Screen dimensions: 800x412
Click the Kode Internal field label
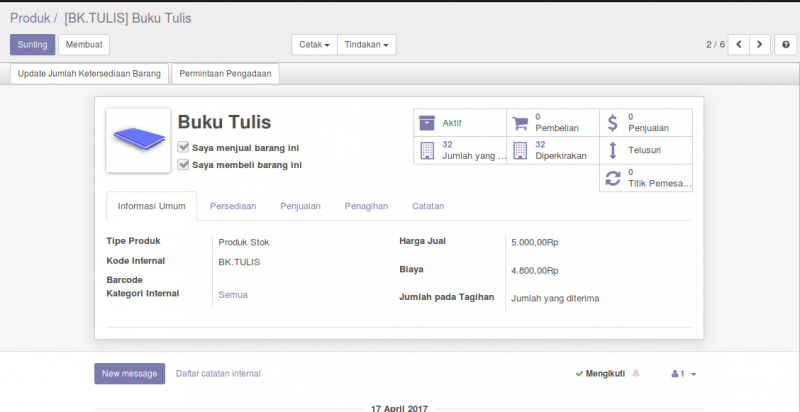pos(136,261)
